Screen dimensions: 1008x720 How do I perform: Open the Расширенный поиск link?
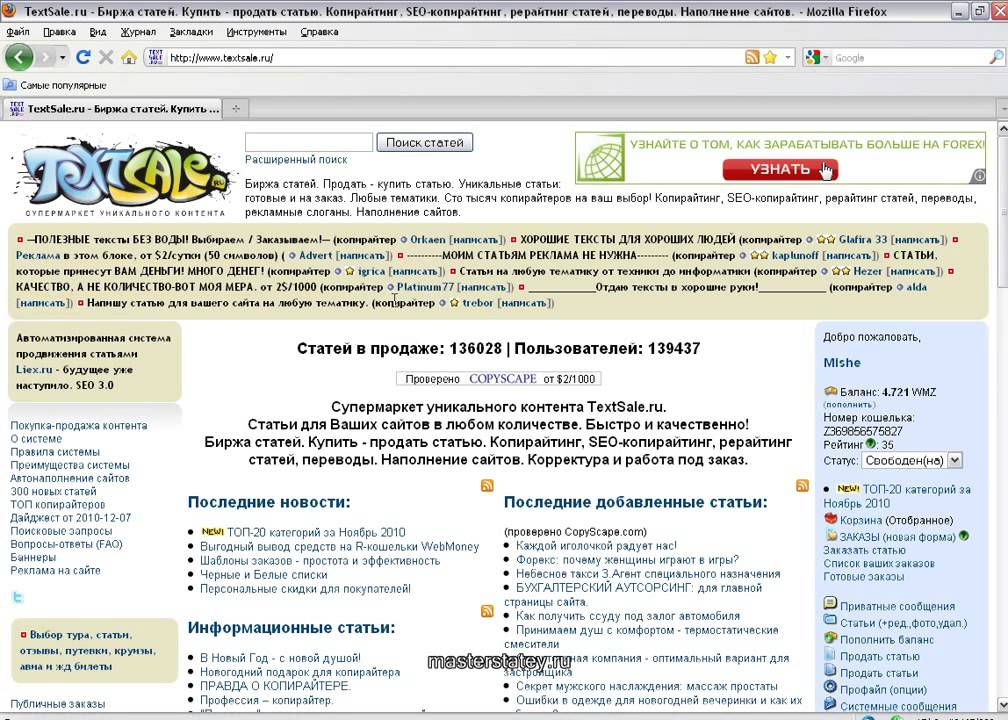click(296, 159)
